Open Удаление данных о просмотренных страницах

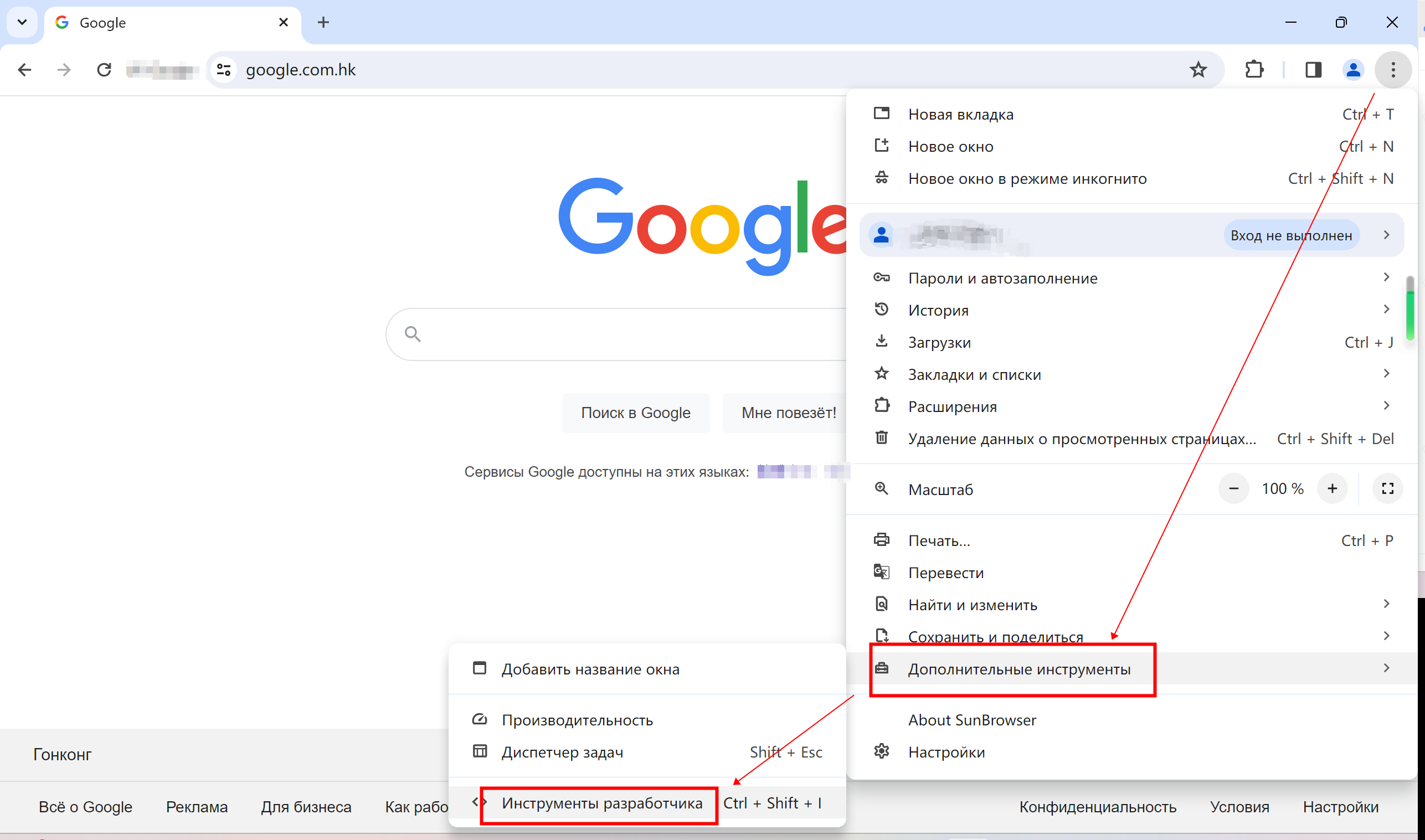(1131, 439)
